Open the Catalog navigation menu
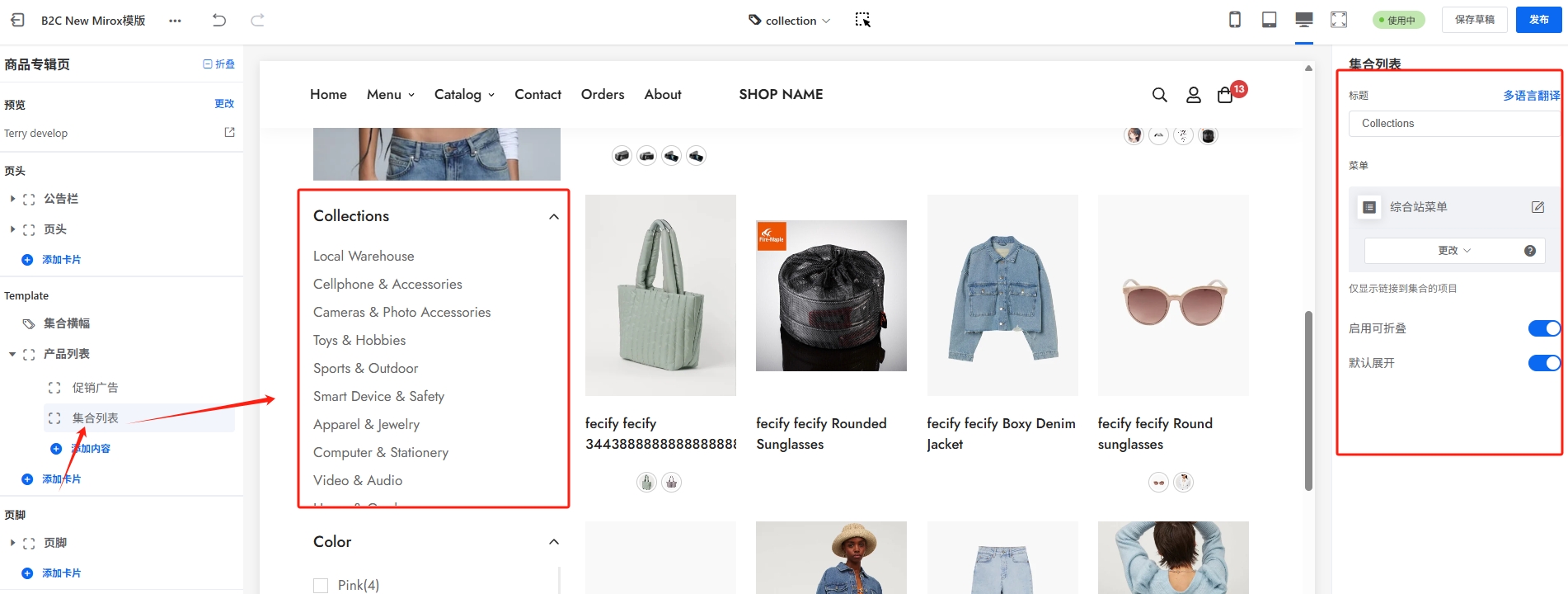This screenshot has height=594, width=1568. [x=464, y=95]
